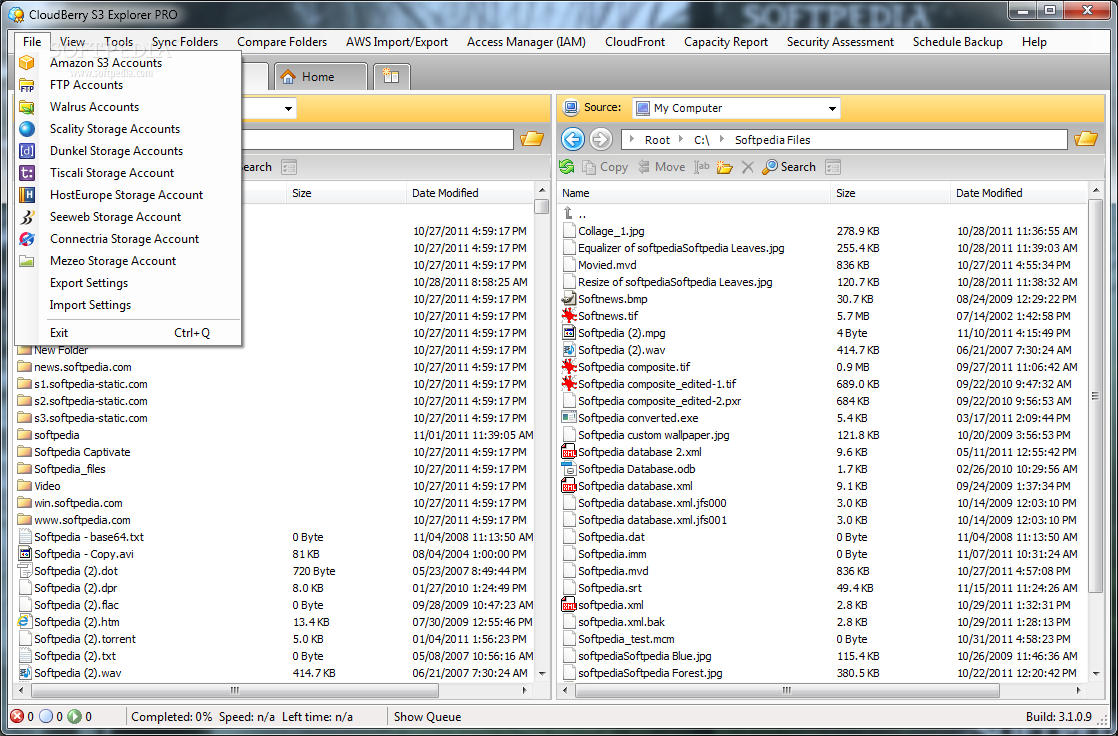Click the green Refresh icon in right pane

[567, 167]
